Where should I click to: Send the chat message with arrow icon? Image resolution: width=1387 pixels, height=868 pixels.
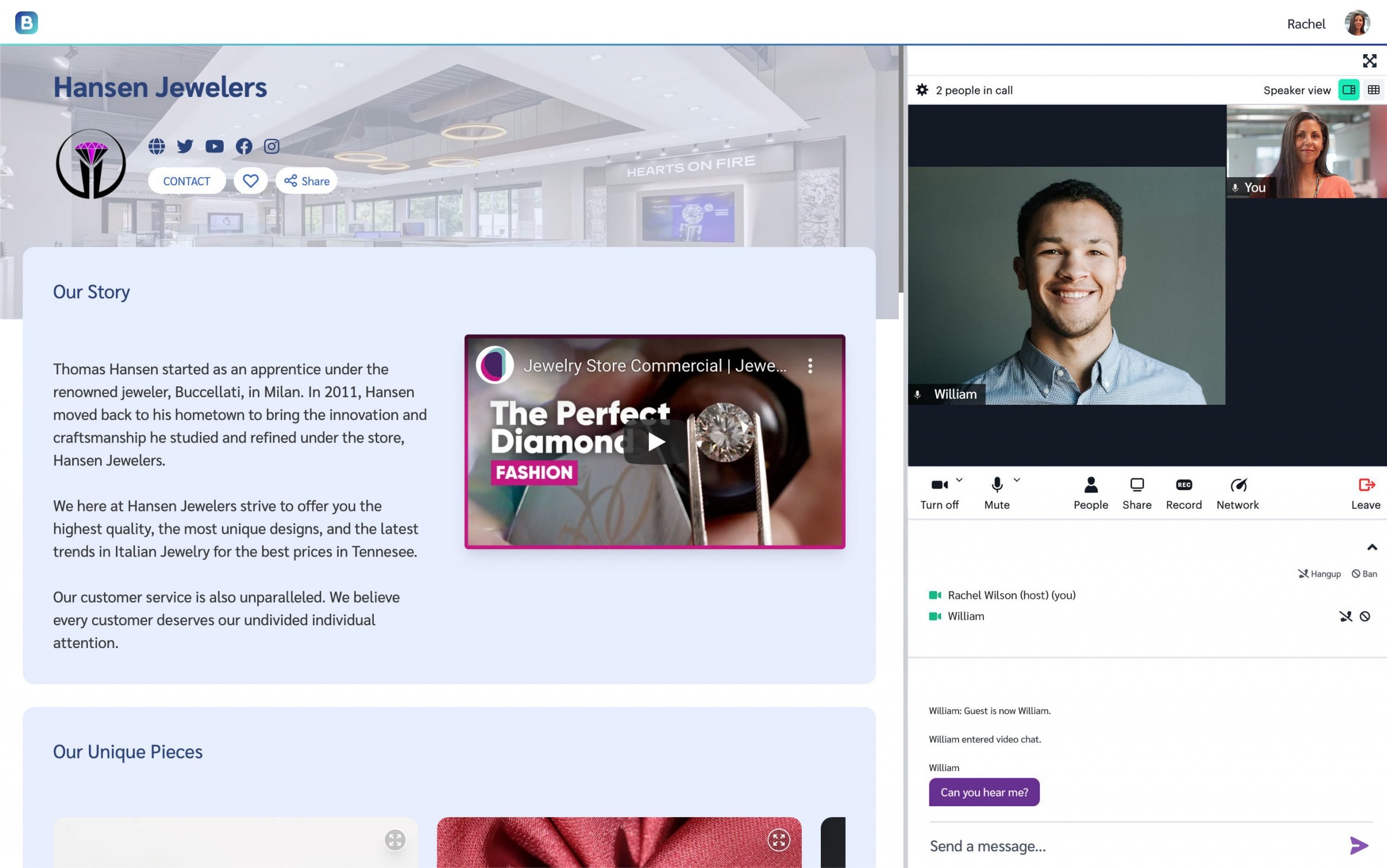(1359, 846)
